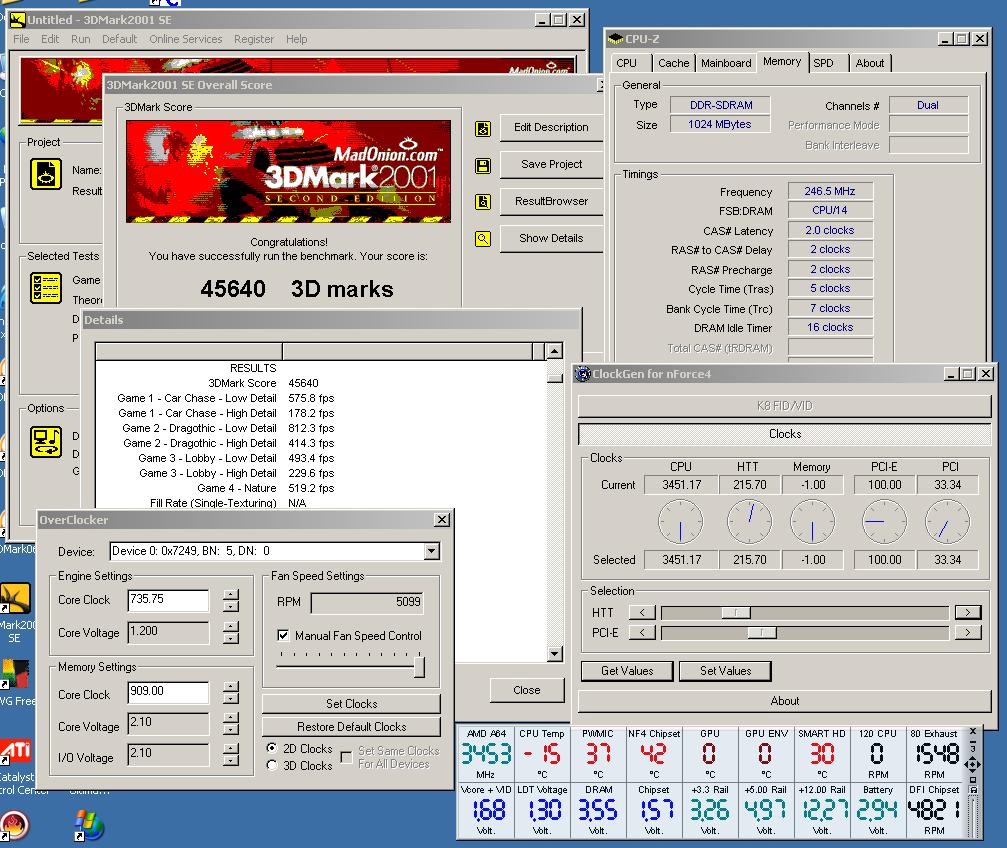Close the OverClocker window
1007x848 pixels.
442,520
